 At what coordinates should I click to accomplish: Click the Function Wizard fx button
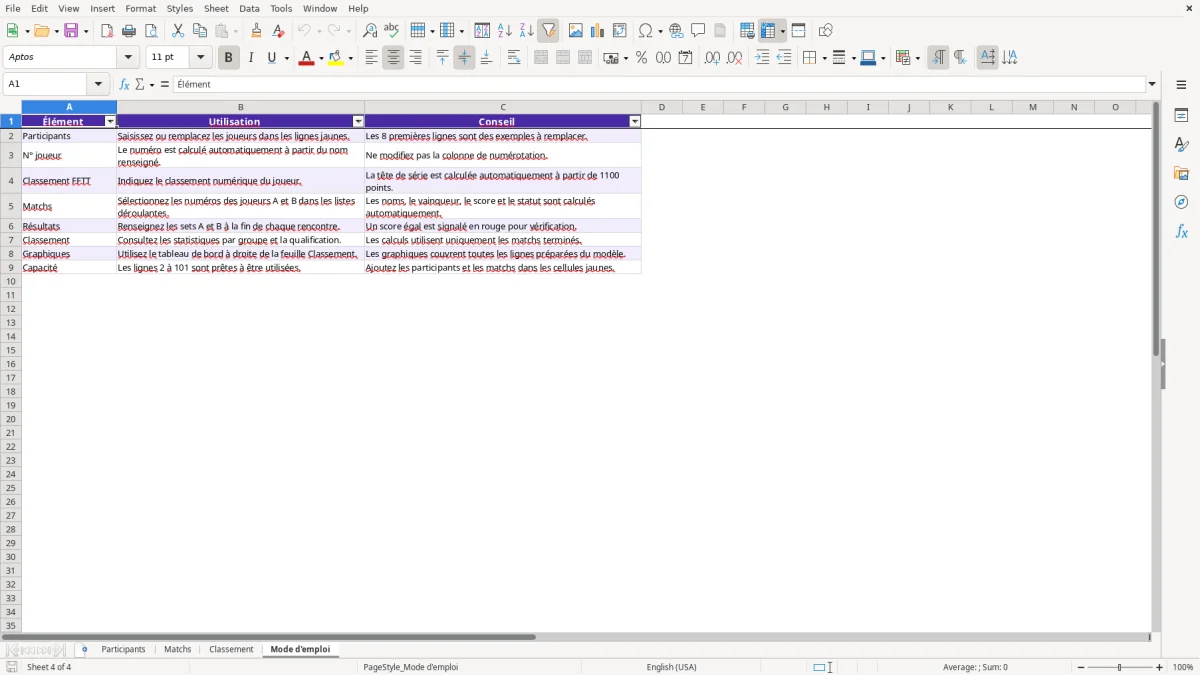pyautogui.click(x=124, y=85)
